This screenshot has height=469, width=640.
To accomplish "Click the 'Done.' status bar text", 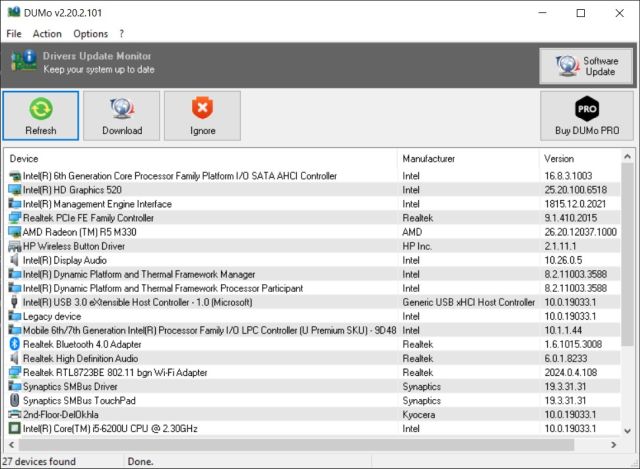I will pos(140,462).
